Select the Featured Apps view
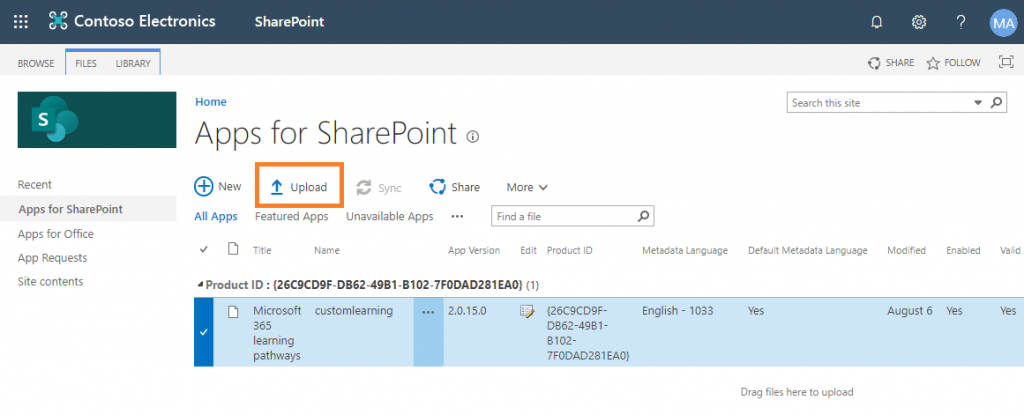Viewport: 1024px width, 415px height. coord(291,216)
